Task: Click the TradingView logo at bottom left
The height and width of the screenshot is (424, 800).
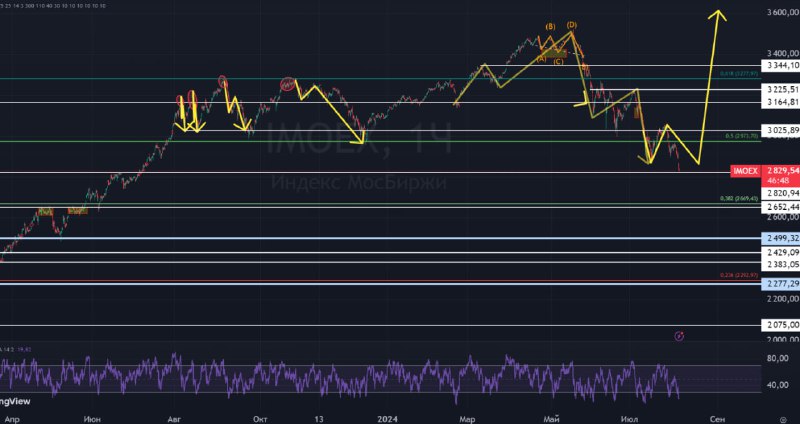Action: (15, 401)
